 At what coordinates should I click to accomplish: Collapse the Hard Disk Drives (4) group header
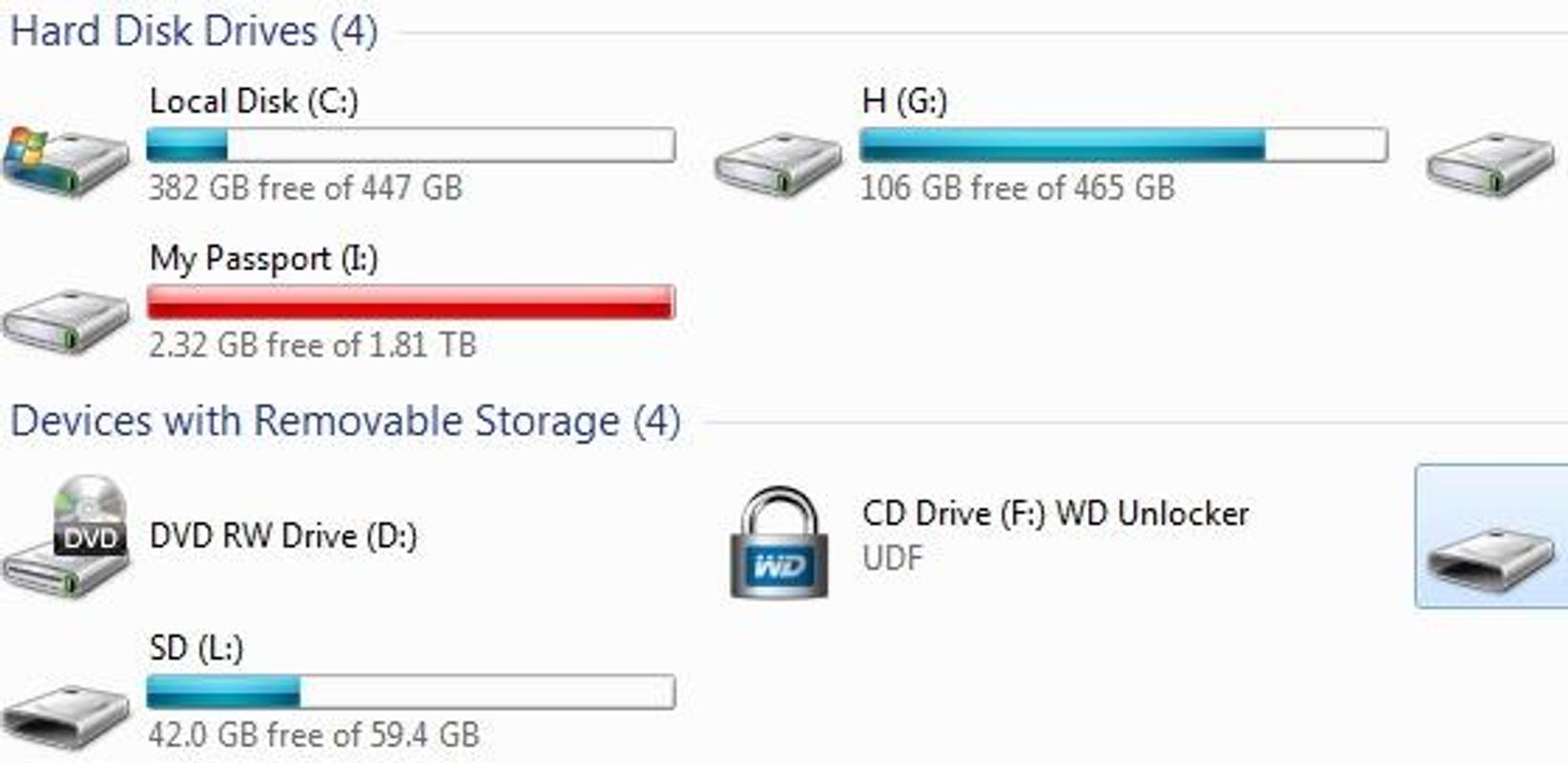point(194,31)
